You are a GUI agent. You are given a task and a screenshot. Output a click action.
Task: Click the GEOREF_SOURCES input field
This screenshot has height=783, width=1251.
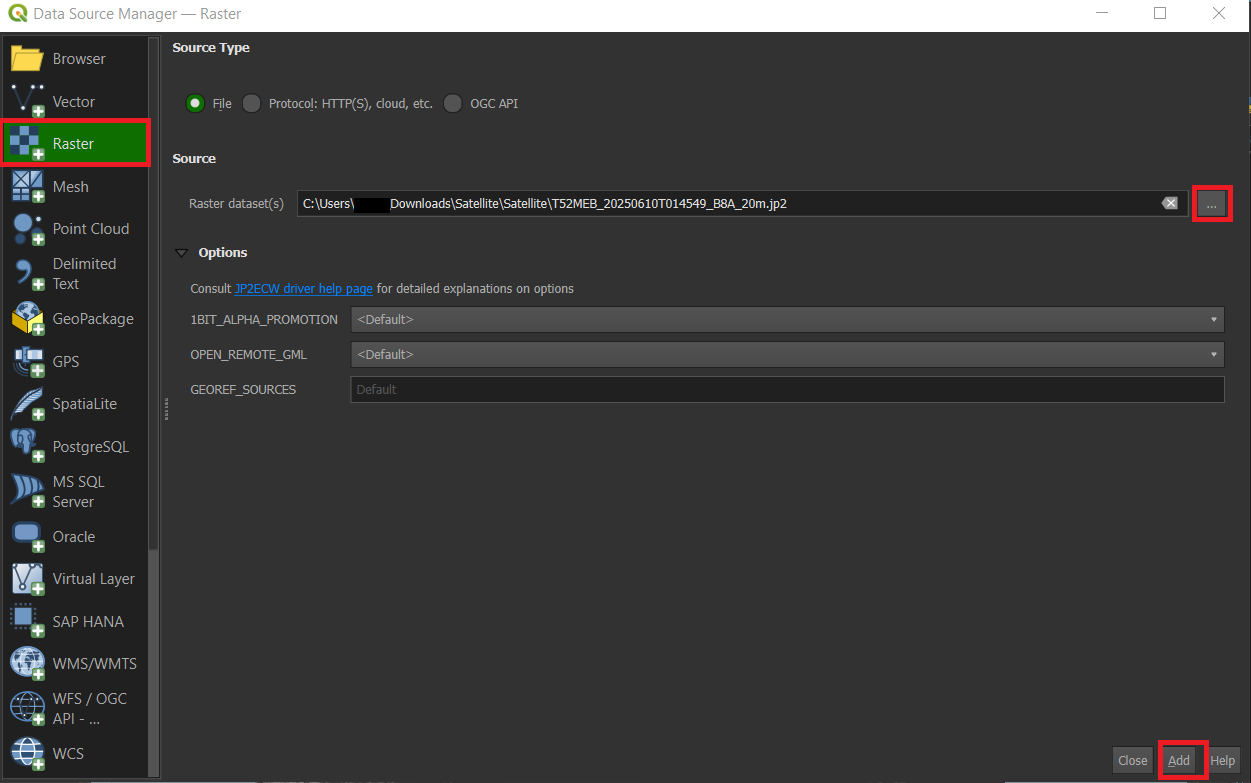[787, 389]
